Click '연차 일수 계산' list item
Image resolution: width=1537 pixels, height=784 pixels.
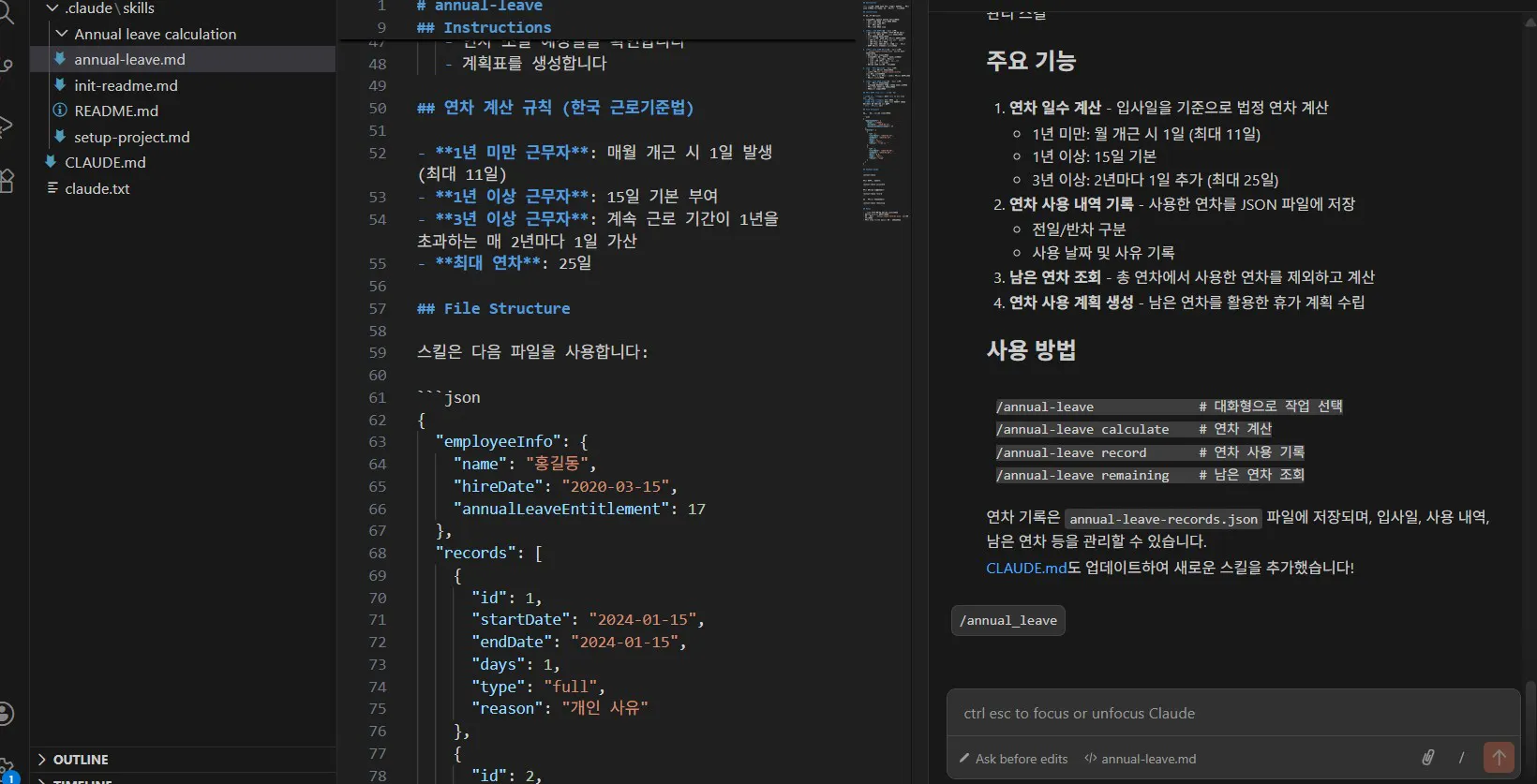click(1168, 108)
